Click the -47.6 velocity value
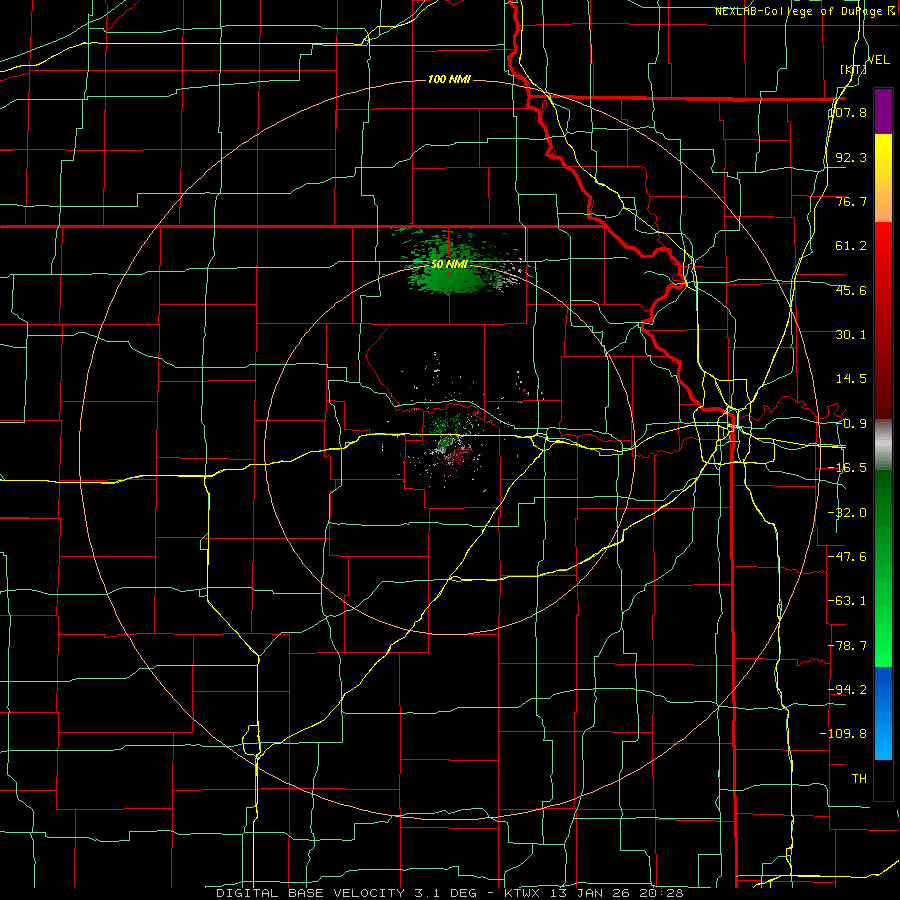 (x=848, y=557)
